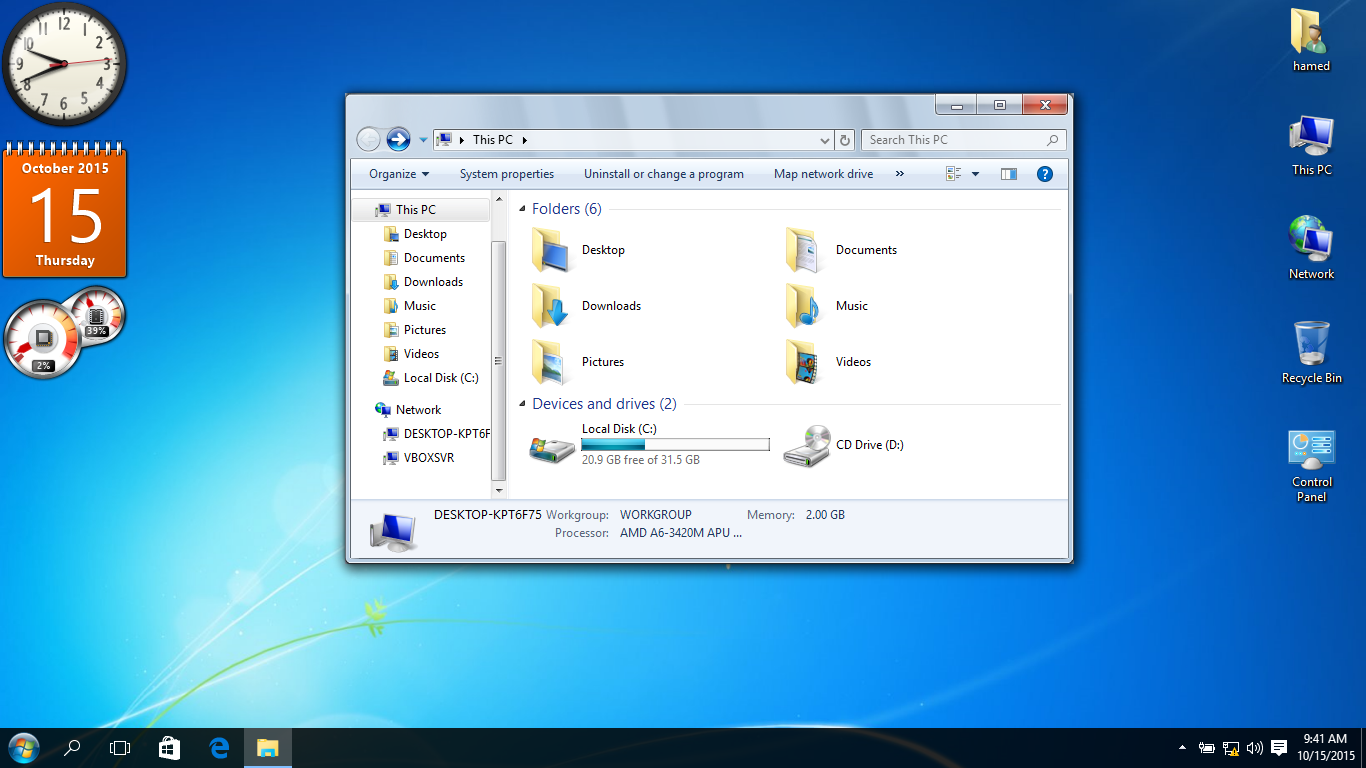Open the view options dropdown arrow
1366x768 pixels.
point(976,174)
